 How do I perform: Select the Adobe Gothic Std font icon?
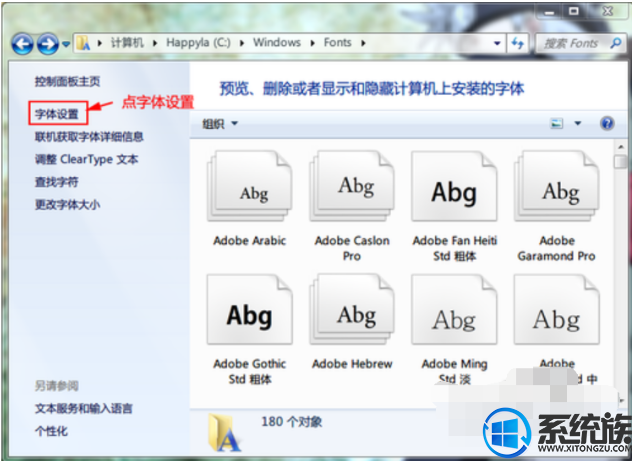point(249,309)
